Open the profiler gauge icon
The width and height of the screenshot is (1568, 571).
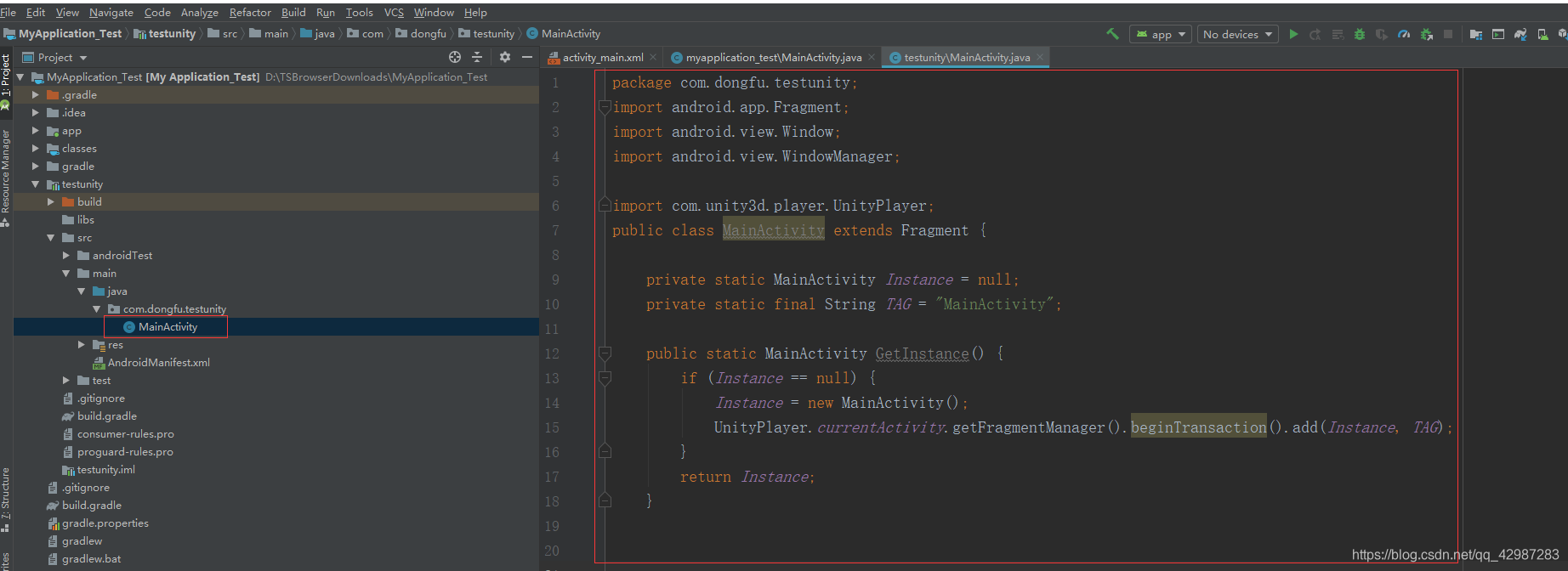pyautogui.click(x=1404, y=34)
